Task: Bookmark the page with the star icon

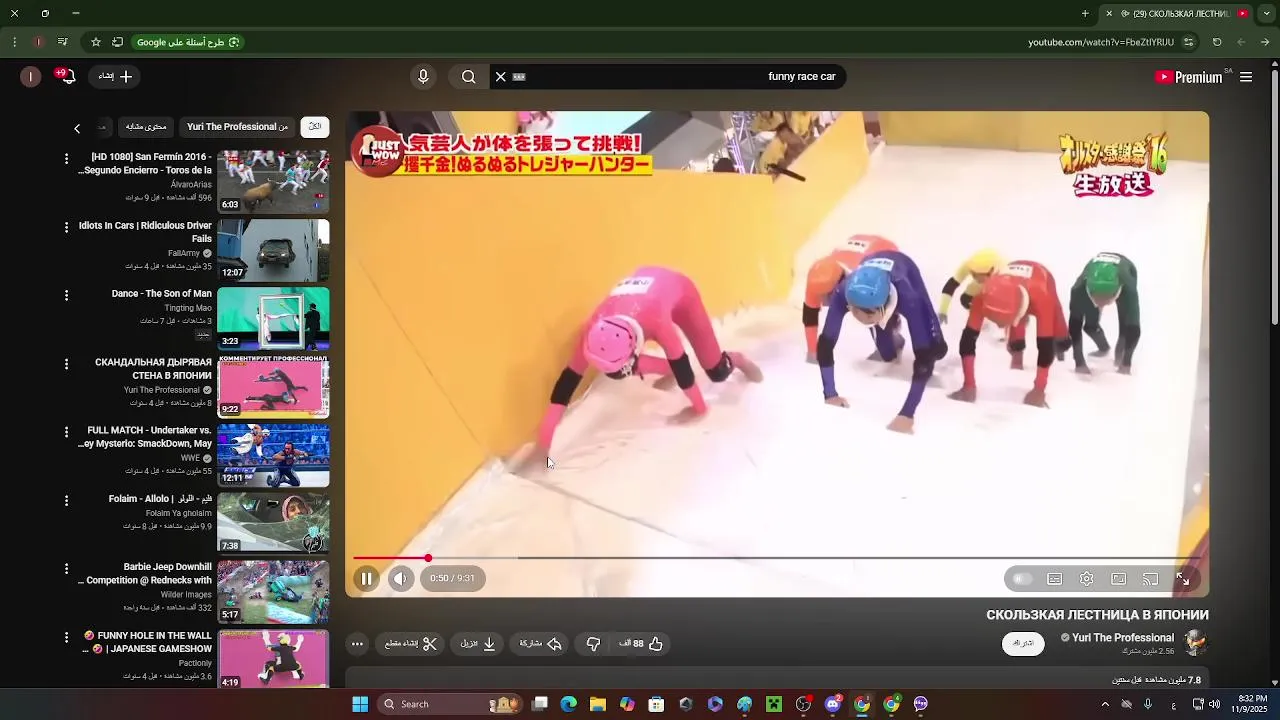Action: point(96,42)
